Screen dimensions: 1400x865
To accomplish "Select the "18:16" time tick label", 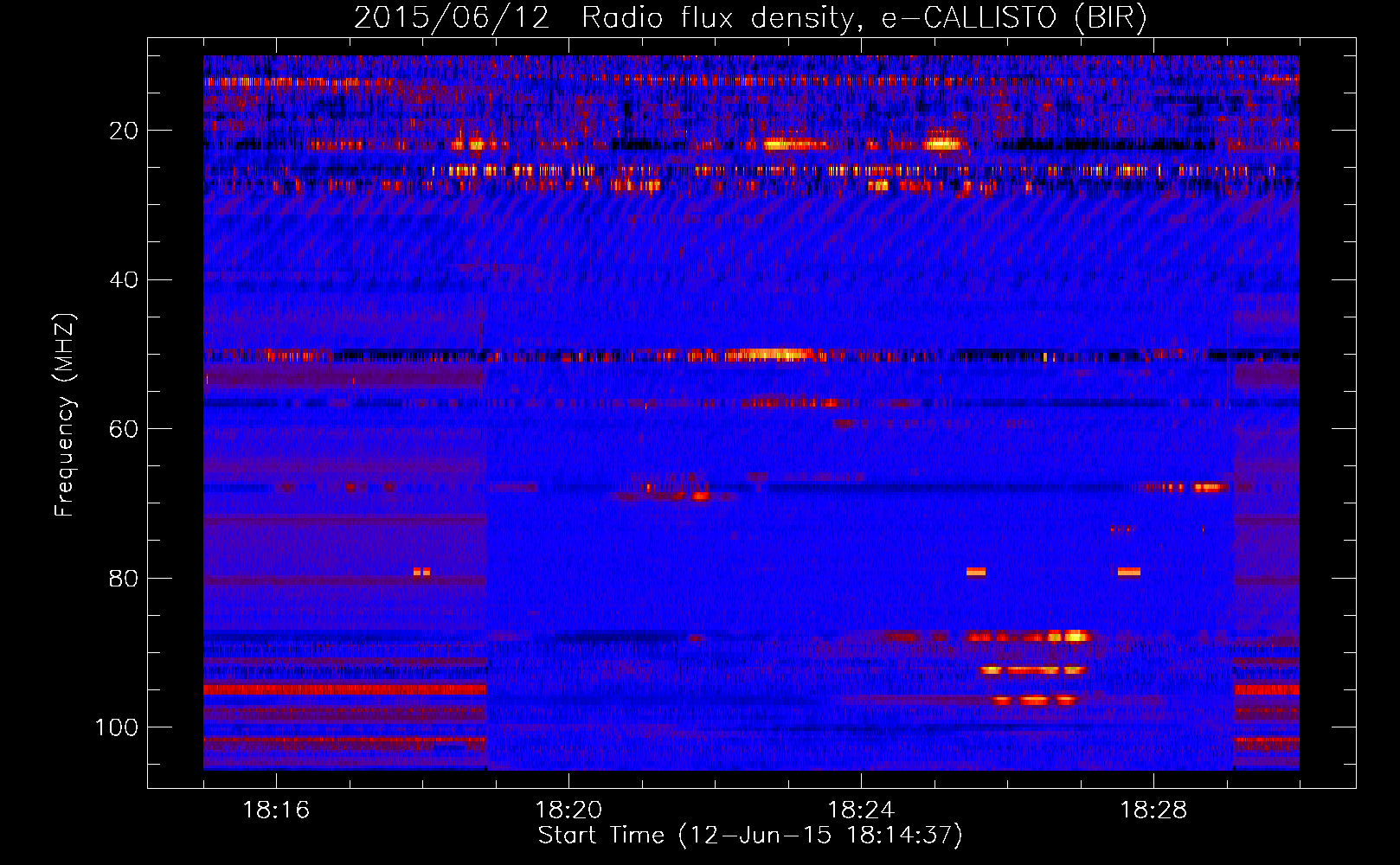I will [276, 810].
